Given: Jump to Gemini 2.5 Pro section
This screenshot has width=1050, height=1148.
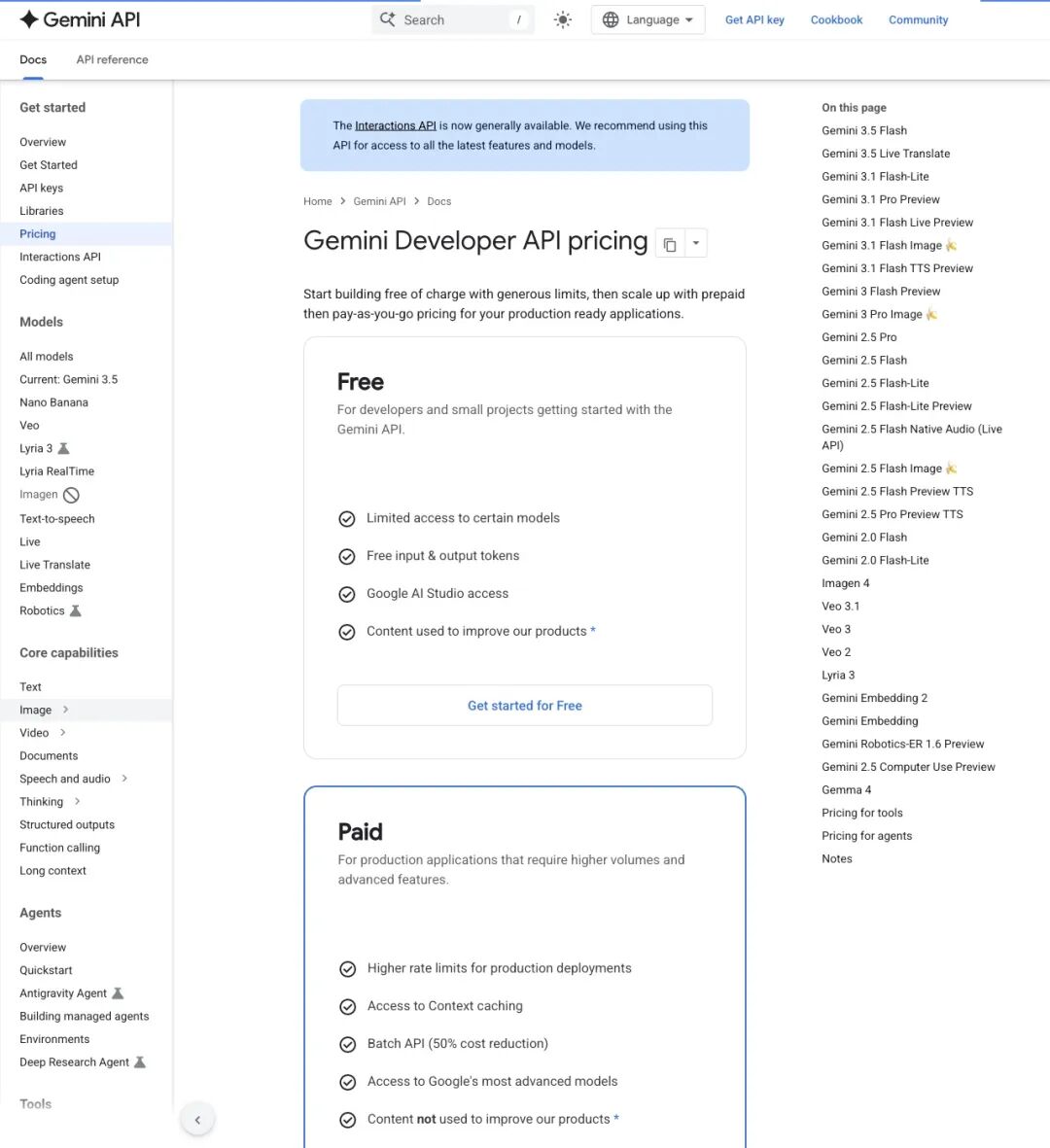Looking at the screenshot, I should coord(858,336).
